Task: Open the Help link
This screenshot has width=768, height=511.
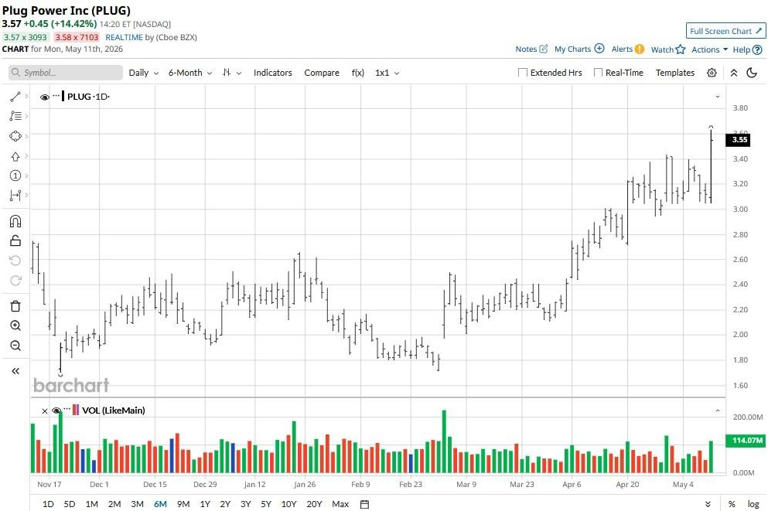Action: [x=747, y=49]
